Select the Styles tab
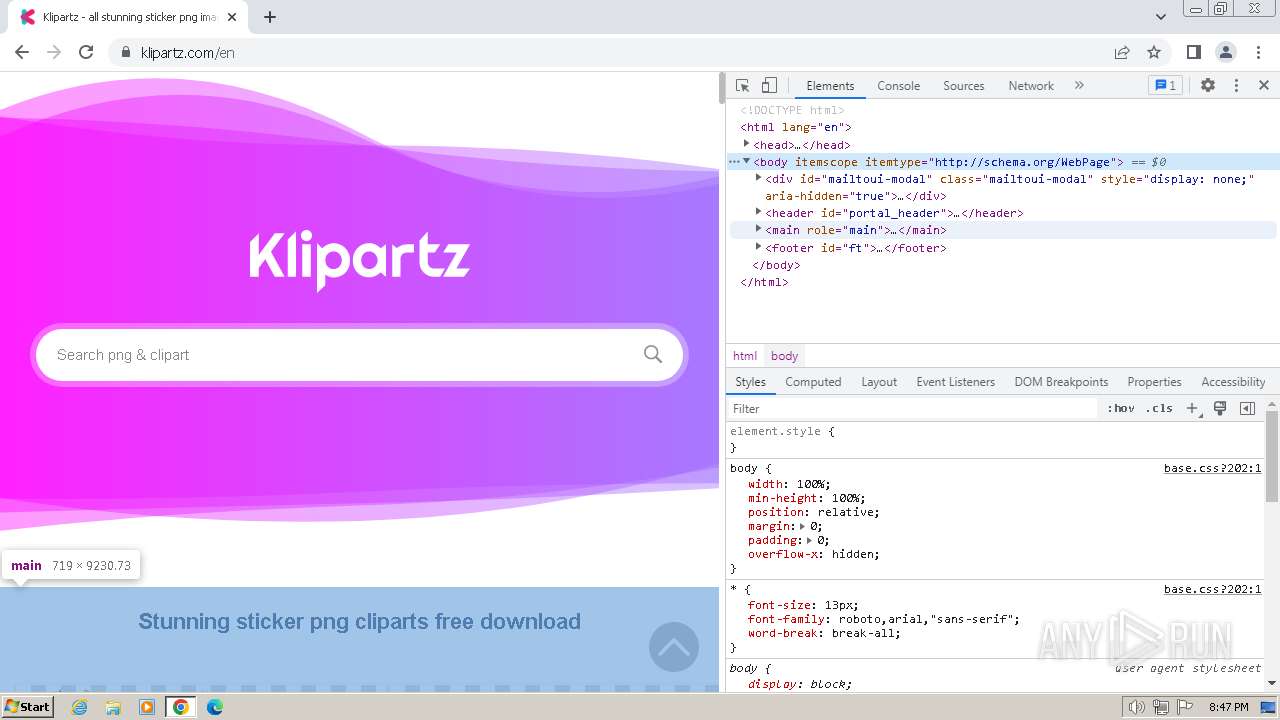The image size is (1280, 720). [750, 382]
